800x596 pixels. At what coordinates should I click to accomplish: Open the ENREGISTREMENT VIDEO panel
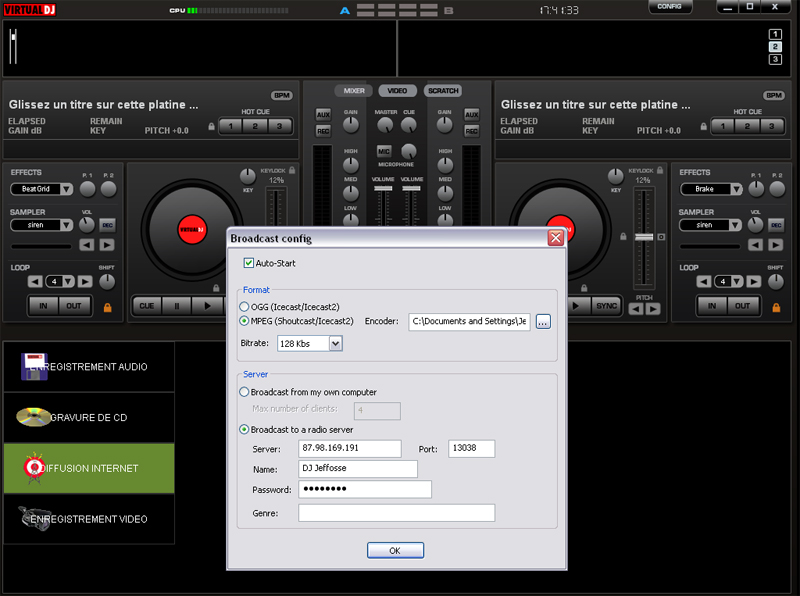click(89, 519)
